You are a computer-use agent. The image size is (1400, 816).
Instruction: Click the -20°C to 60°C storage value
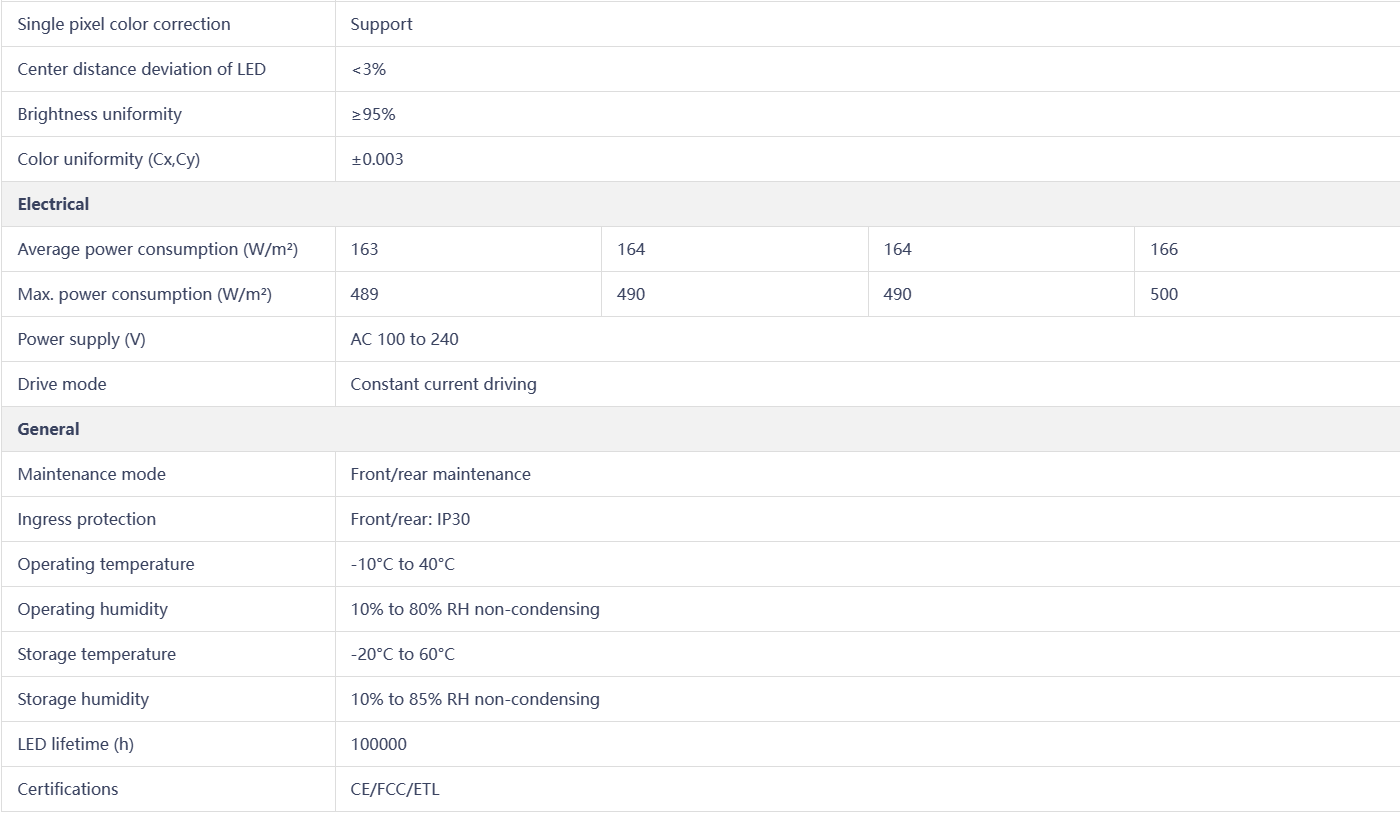coord(403,654)
